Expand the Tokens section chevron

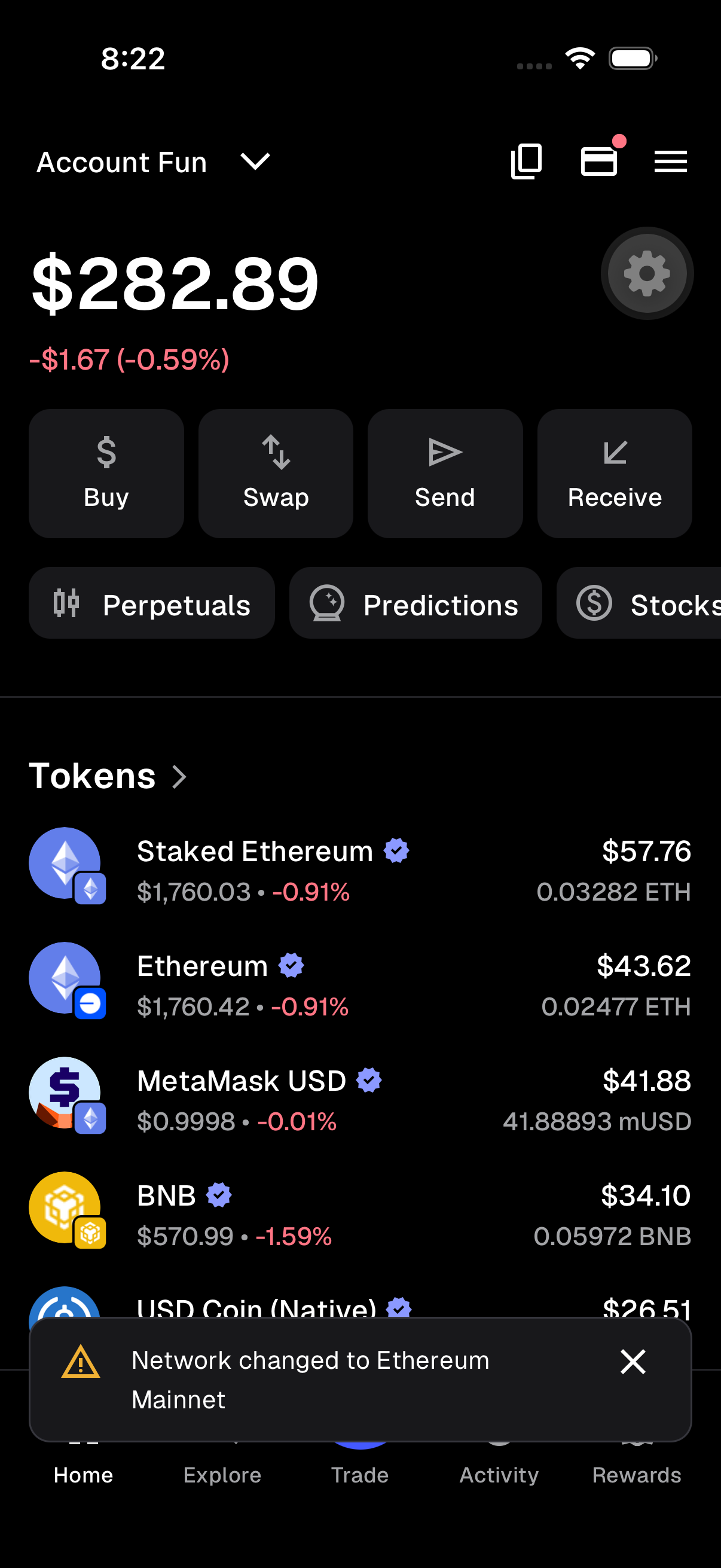coord(179,776)
